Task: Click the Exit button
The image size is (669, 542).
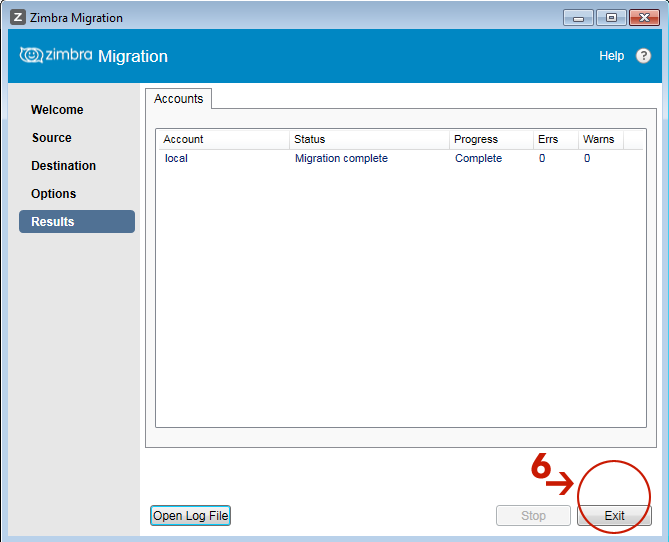Action: point(614,516)
